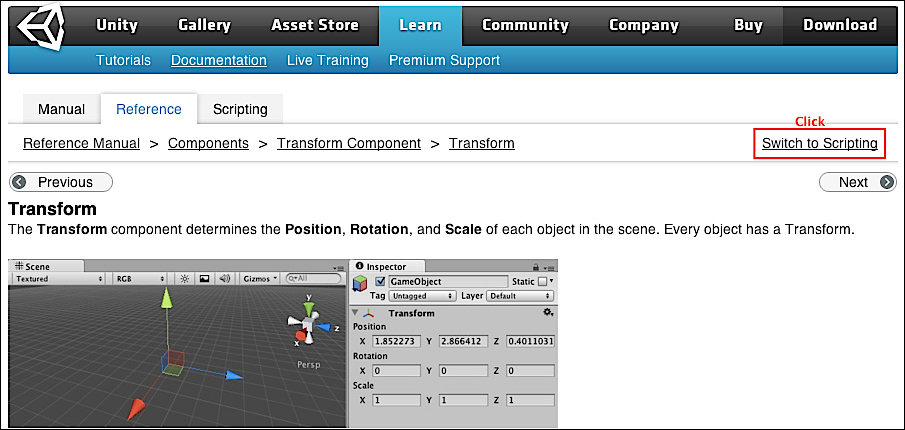Image resolution: width=905 pixels, height=430 pixels.
Task: Go to the Previous page
Action: [x=61, y=182]
